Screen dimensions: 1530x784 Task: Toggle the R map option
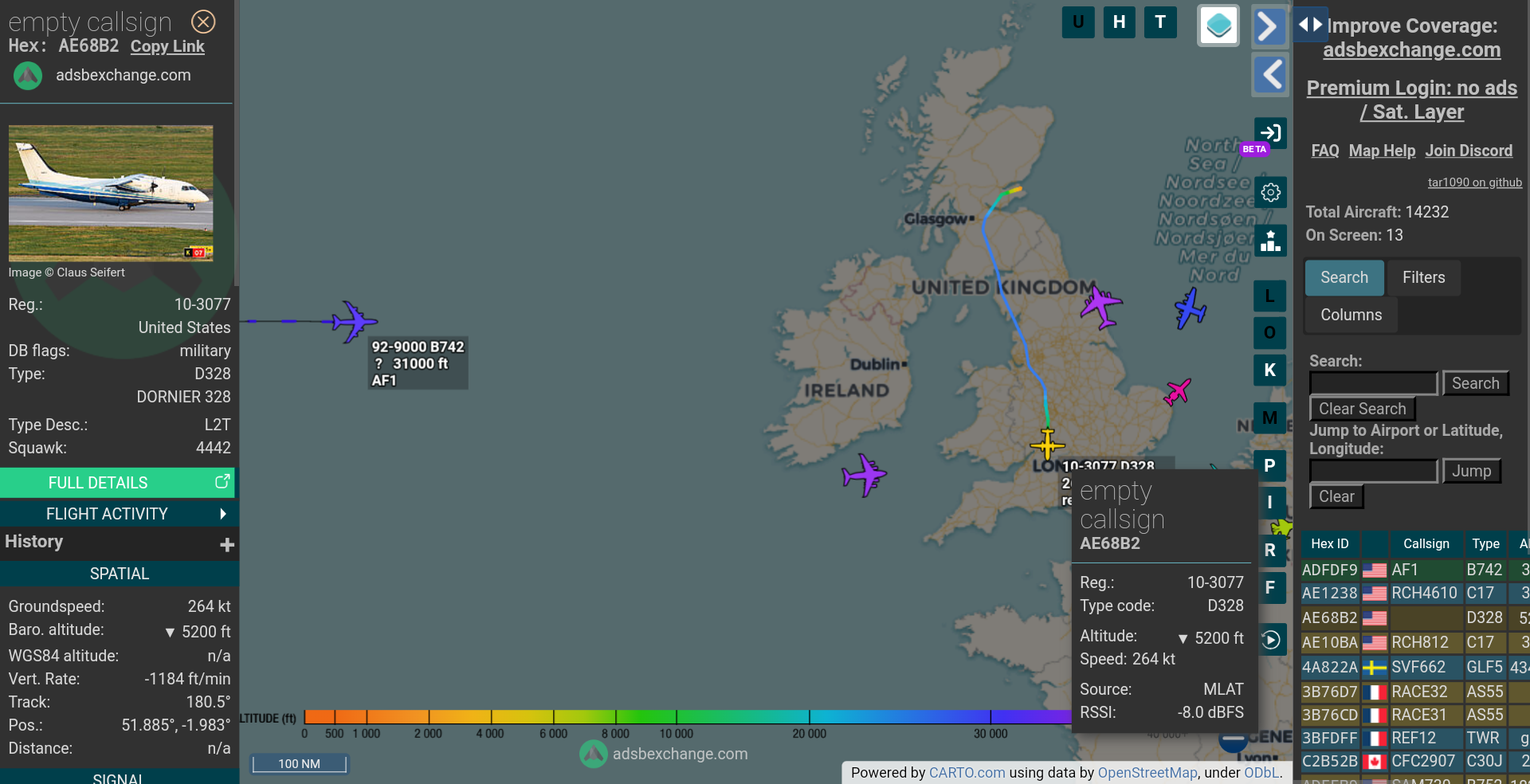[x=1270, y=551]
